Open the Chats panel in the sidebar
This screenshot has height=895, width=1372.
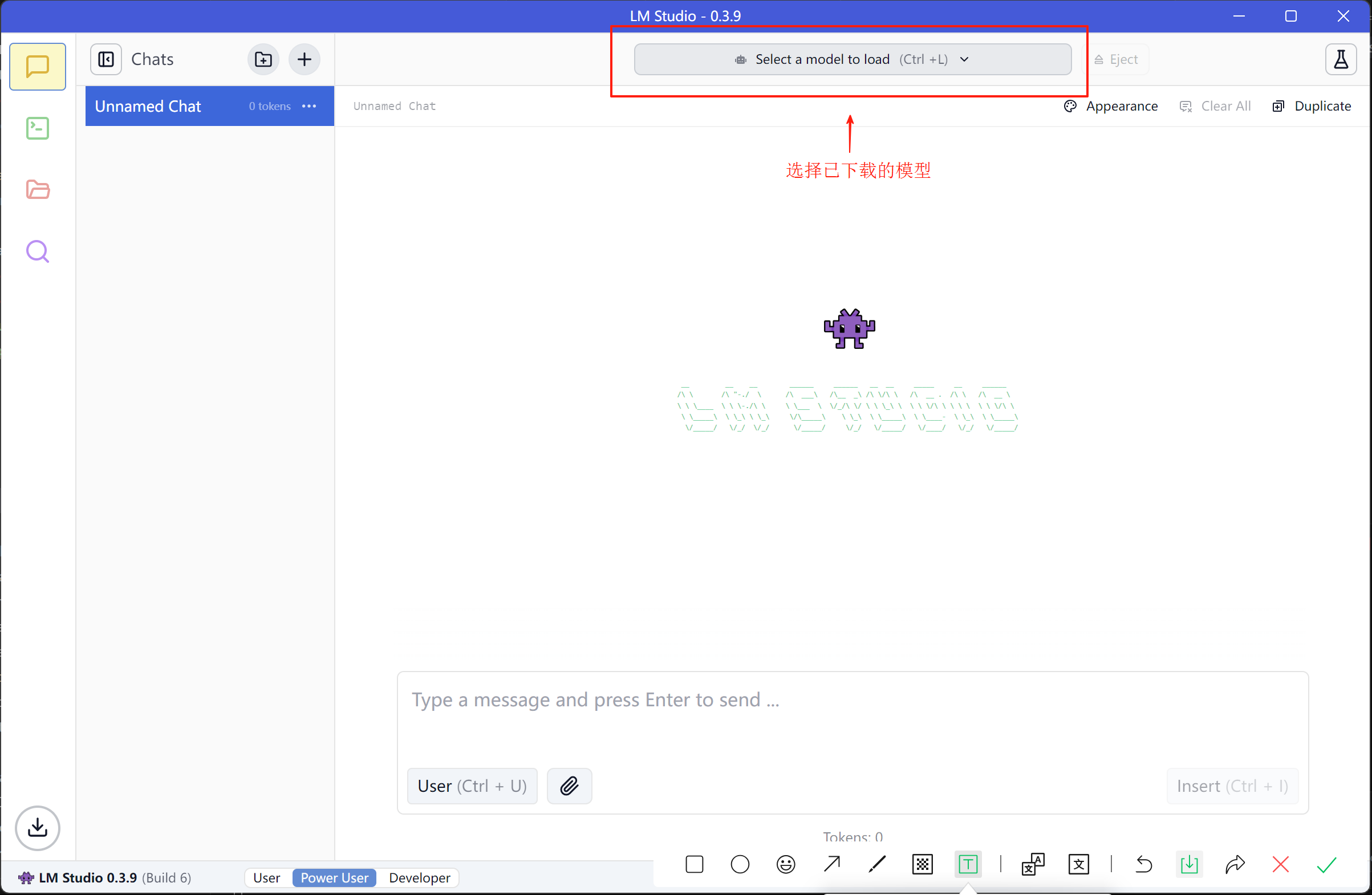pos(37,66)
